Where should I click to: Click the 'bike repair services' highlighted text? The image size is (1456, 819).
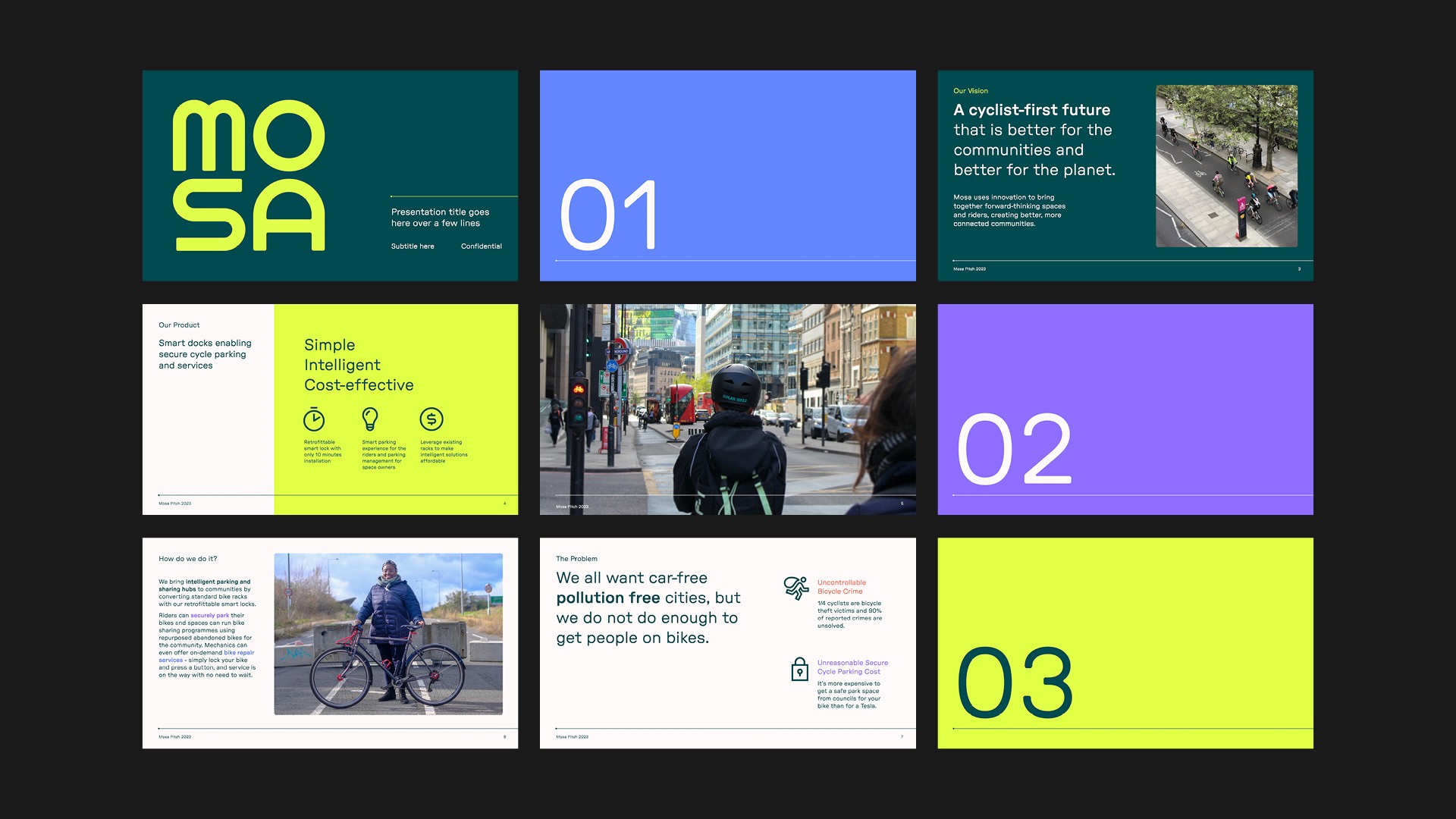(x=239, y=653)
